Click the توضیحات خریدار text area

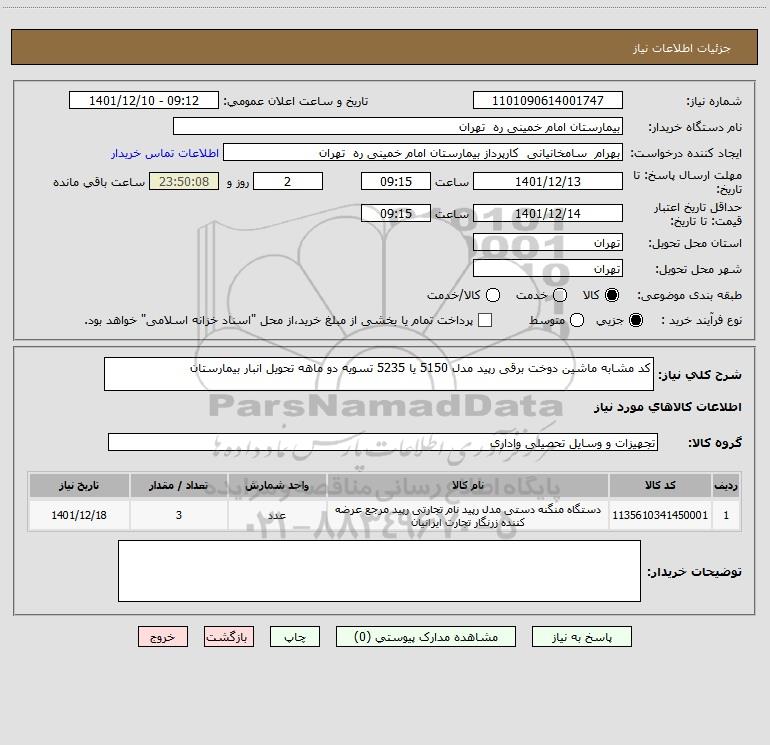379,571
